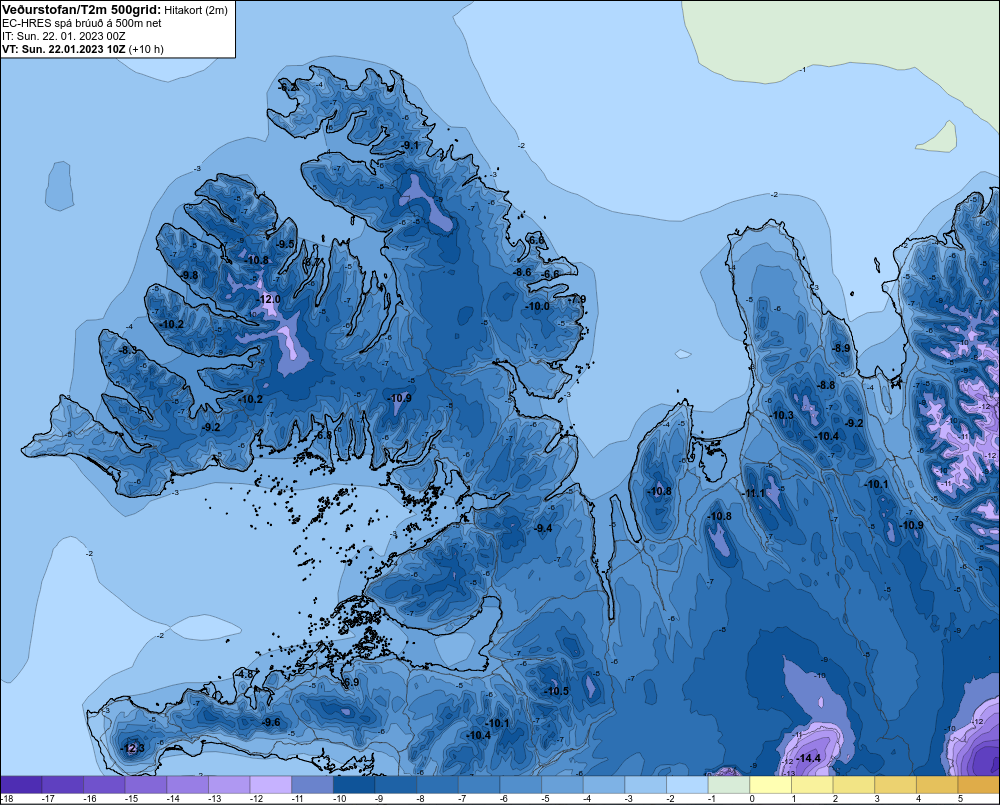Pick the legend swatch between -12 and -11
The height and width of the screenshot is (805, 1000).
pos(270,785)
